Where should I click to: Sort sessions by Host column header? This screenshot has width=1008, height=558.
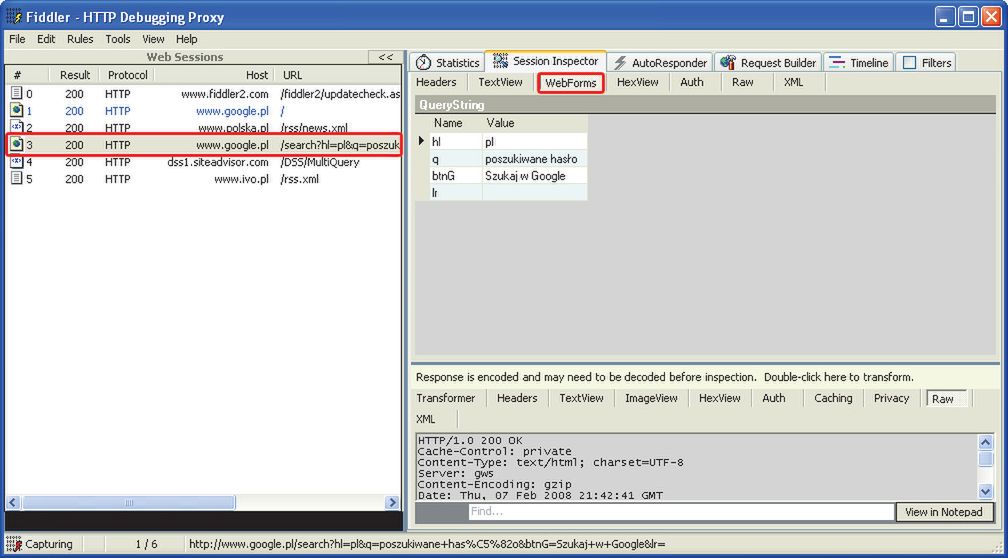click(215, 75)
